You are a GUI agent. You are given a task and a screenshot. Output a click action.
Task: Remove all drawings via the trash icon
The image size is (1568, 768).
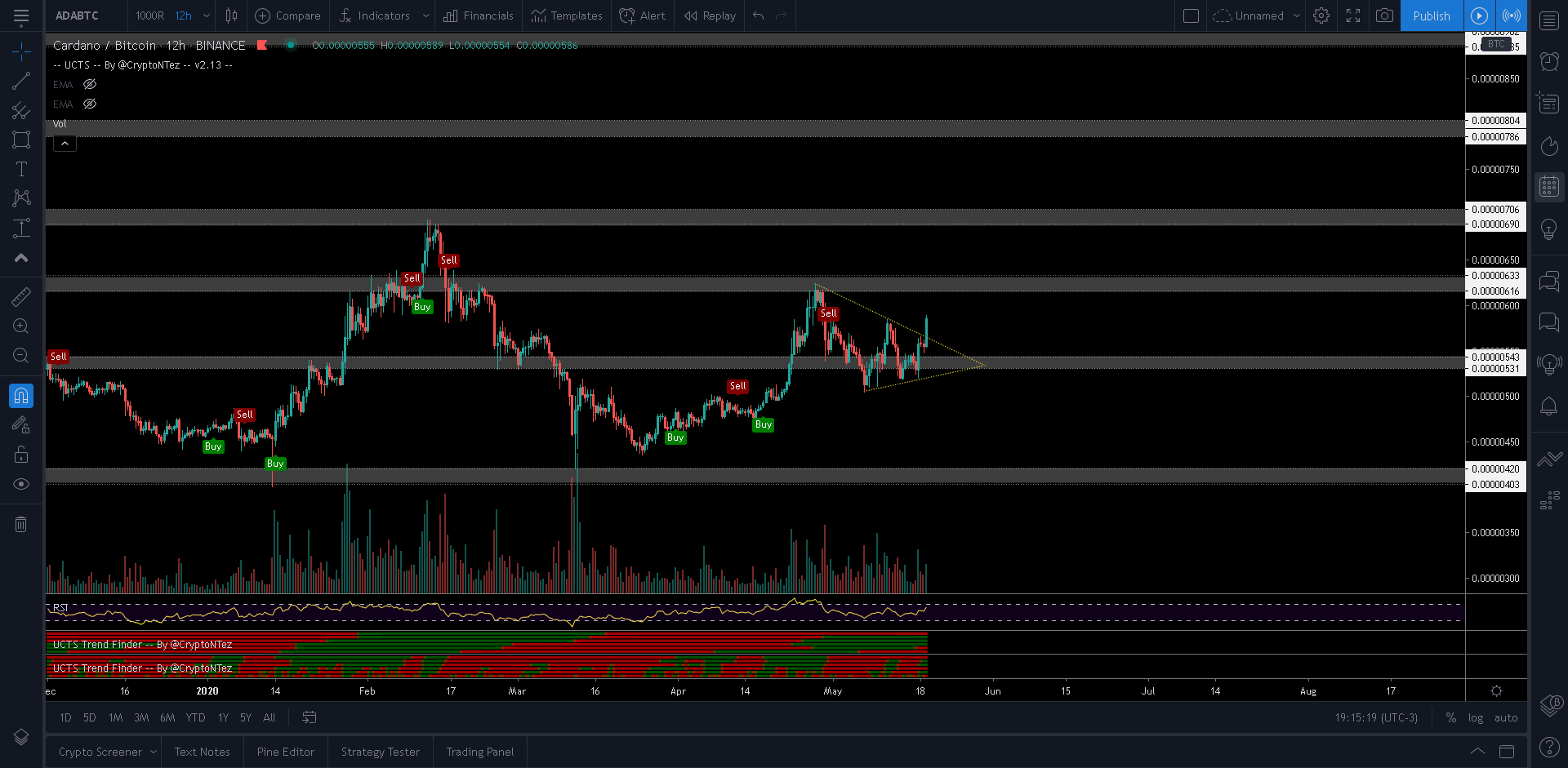pyautogui.click(x=21, y=524)
